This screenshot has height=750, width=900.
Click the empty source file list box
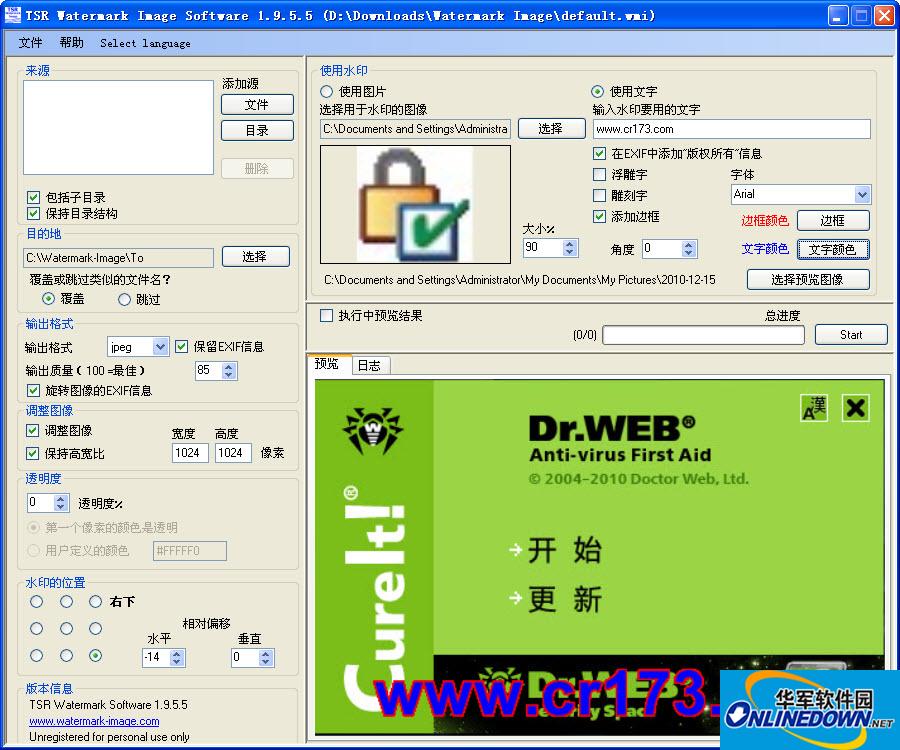click(x=118, y=127)
